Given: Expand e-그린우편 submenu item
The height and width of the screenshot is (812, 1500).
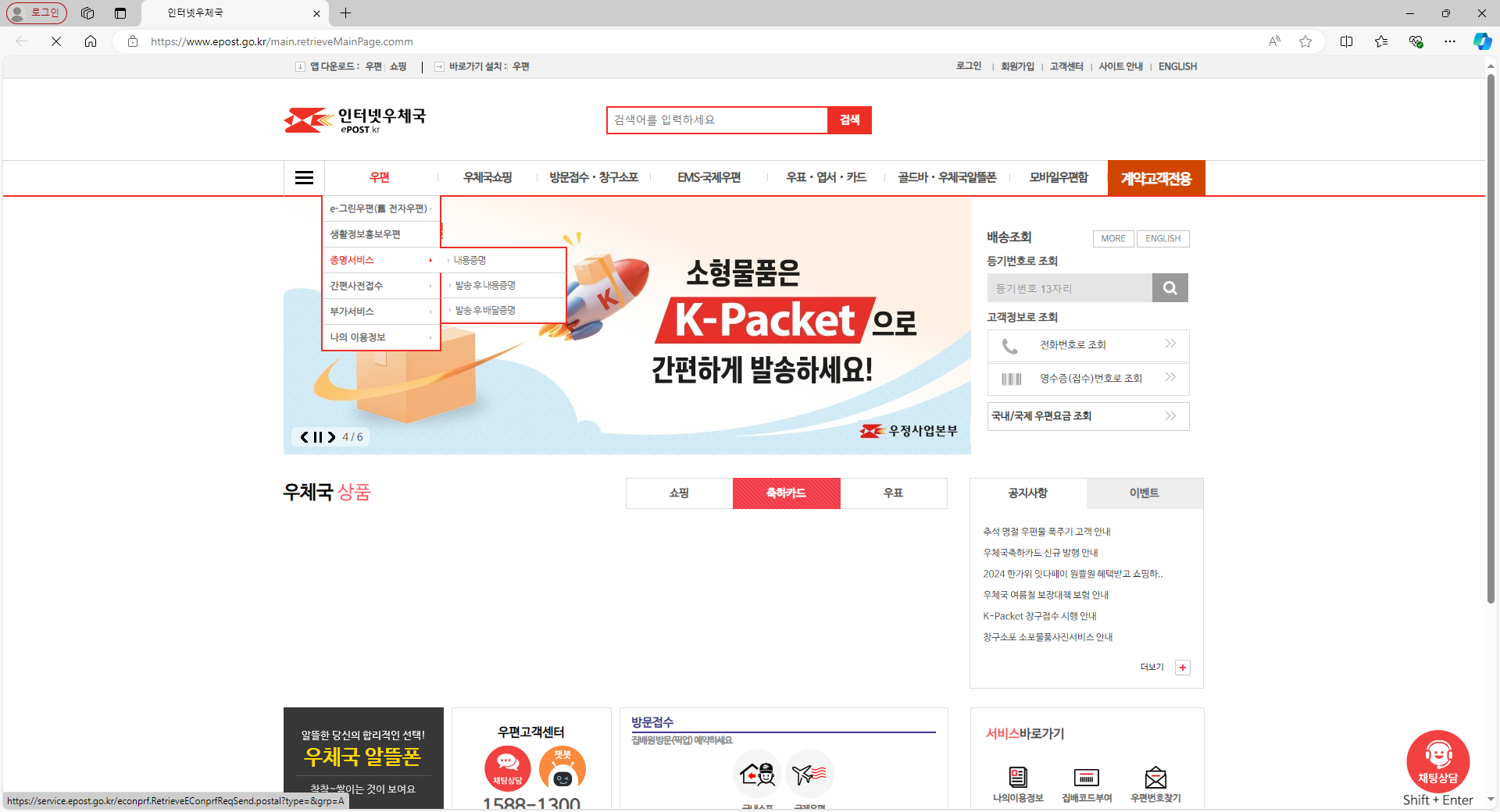Looking at the screenshot, I should click(x=381, y=208).
